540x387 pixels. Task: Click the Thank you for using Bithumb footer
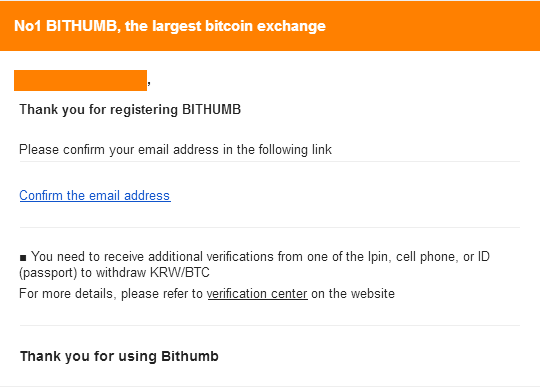[119, 356]
